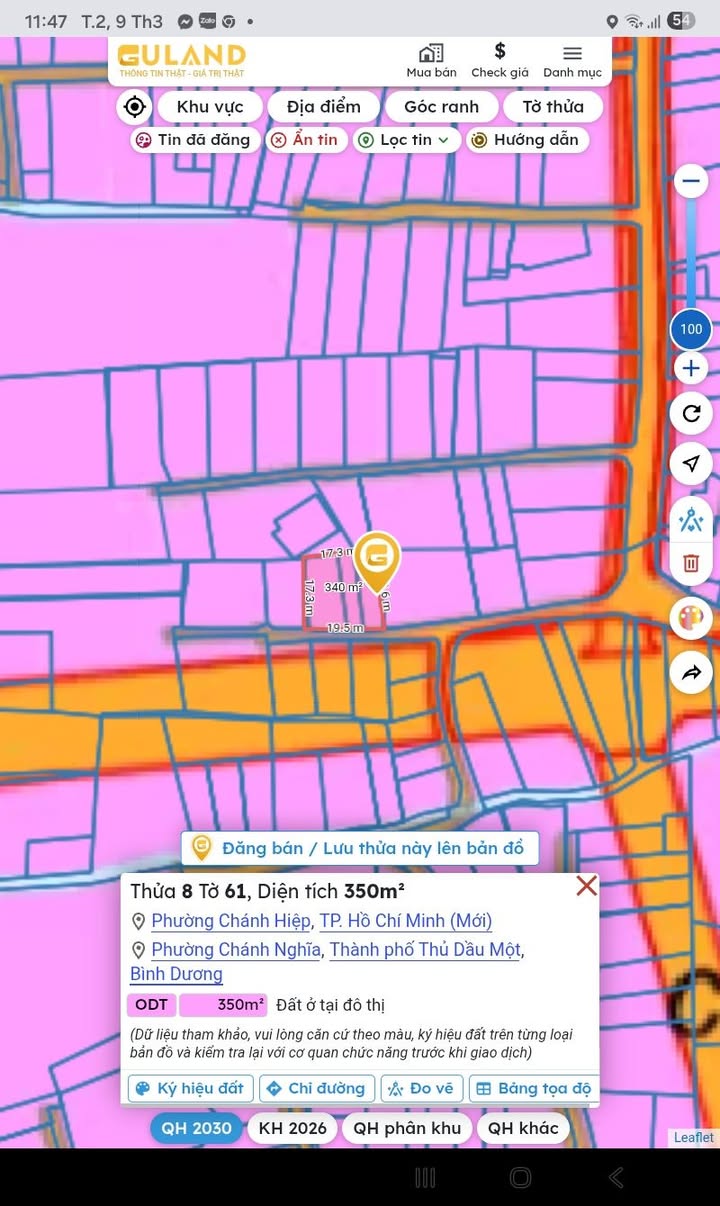Tap Android back navigation button

[616, 1177]
